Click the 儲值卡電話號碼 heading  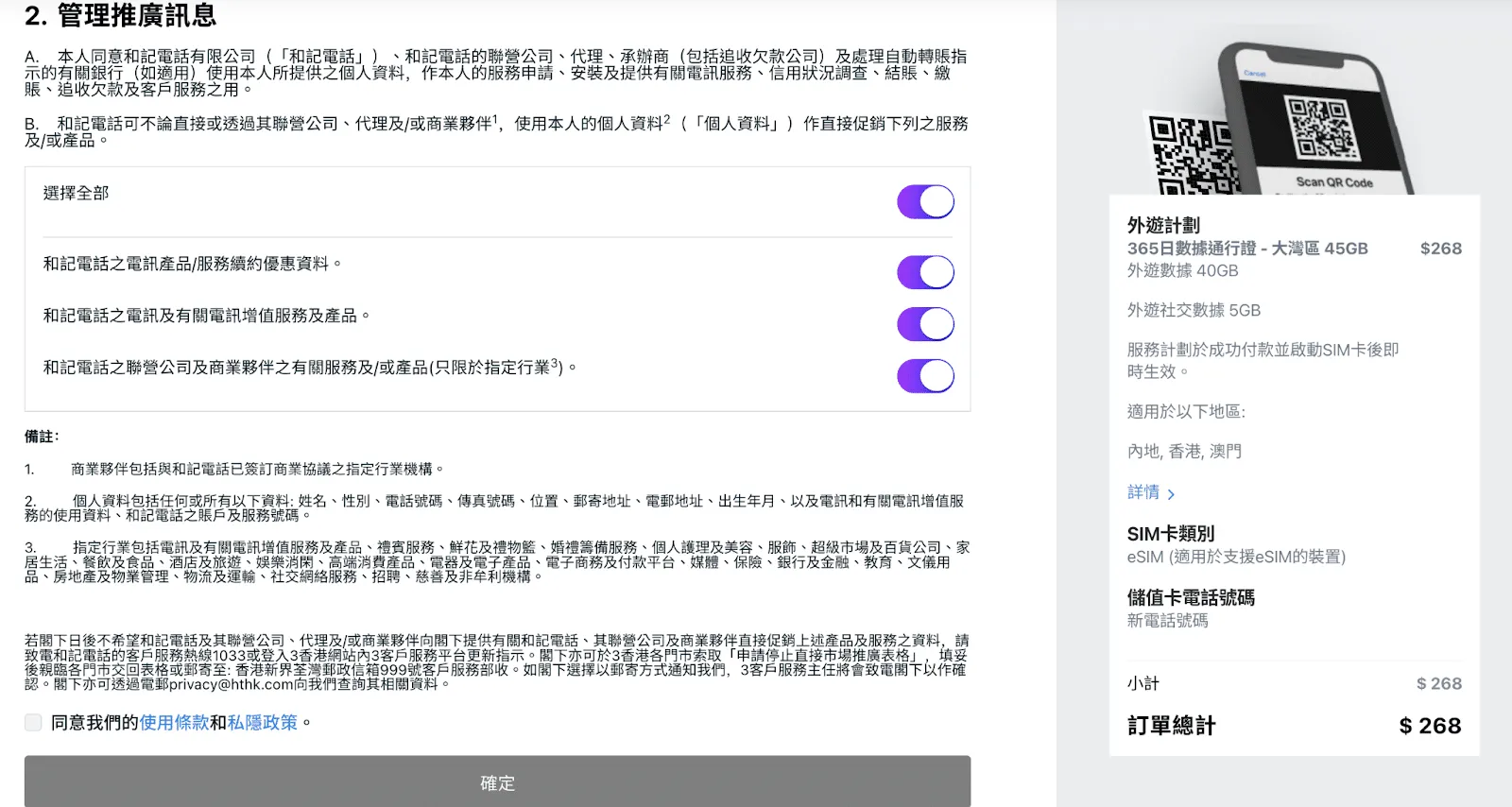tap(1191, 597)
